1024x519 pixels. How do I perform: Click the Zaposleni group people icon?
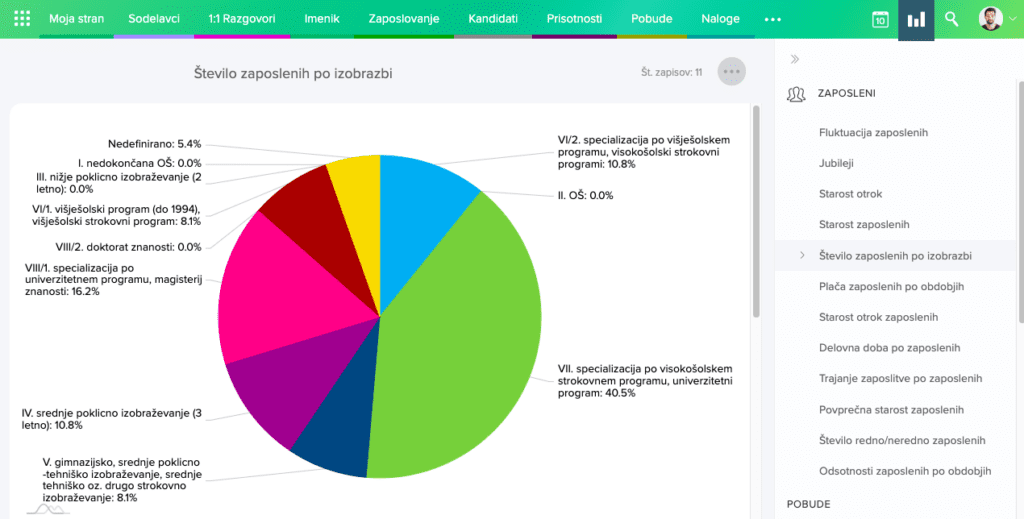tap(797, 94)
